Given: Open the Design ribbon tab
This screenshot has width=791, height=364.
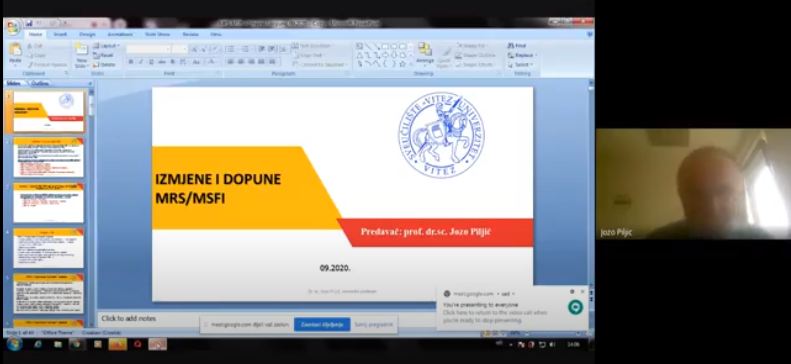Looking at the screenshot, I should [x=87, y=34].
